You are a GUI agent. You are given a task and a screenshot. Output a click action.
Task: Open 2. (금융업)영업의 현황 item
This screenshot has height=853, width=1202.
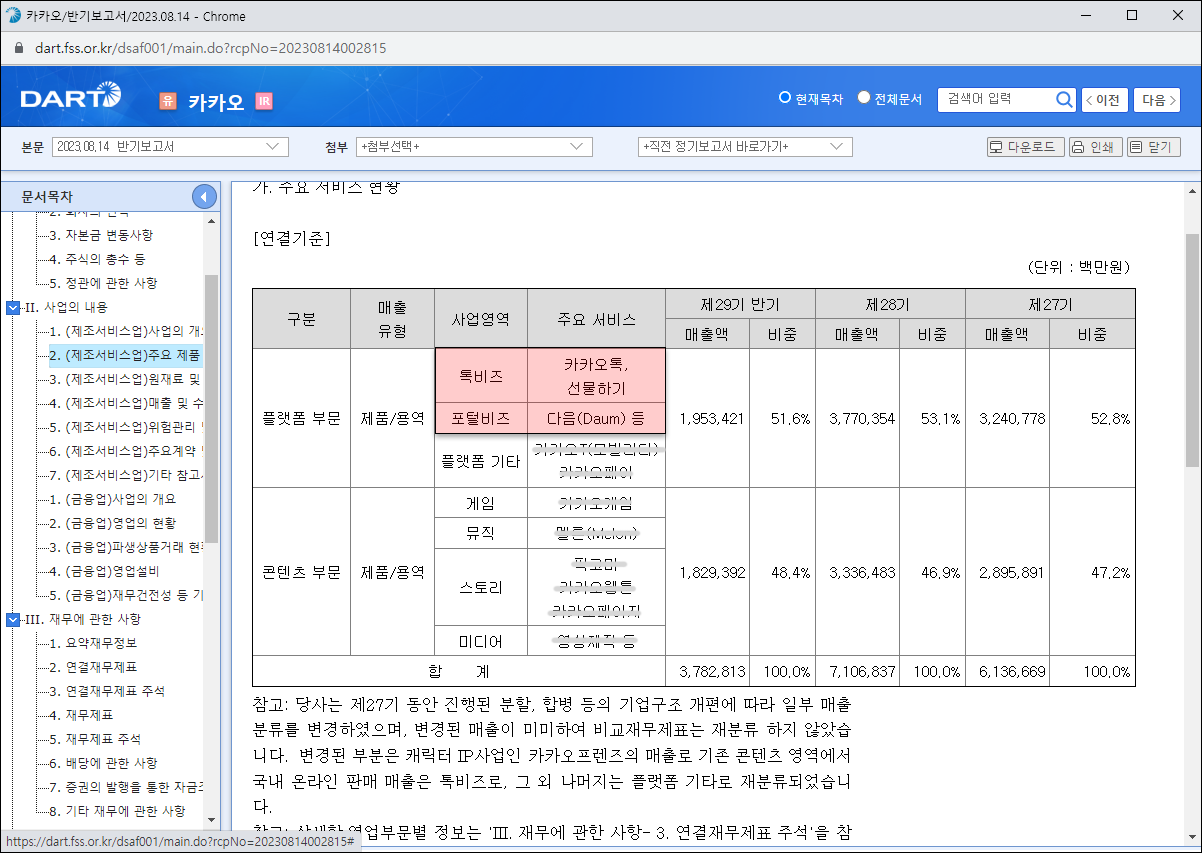113,523
